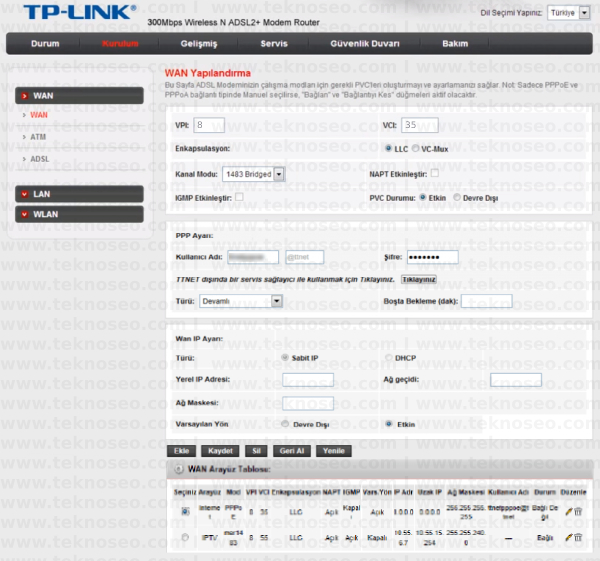Open the PPP Türü Devamlı dropdown
This screenshot has height=561, width=600.
pyautogui.click(x=241, y=301)
